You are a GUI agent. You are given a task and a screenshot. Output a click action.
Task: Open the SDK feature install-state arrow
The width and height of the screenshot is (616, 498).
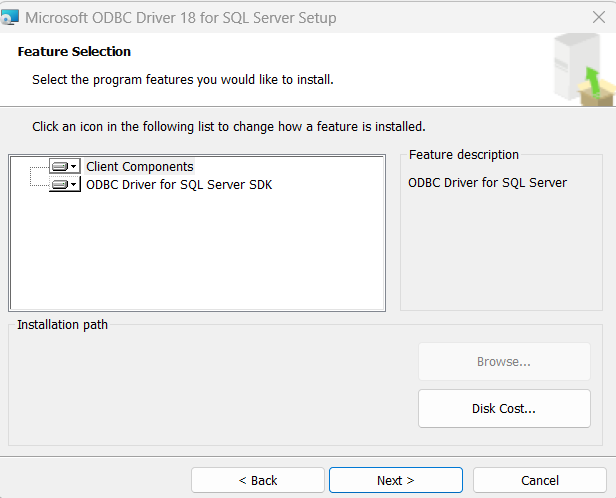click(73, 185)
